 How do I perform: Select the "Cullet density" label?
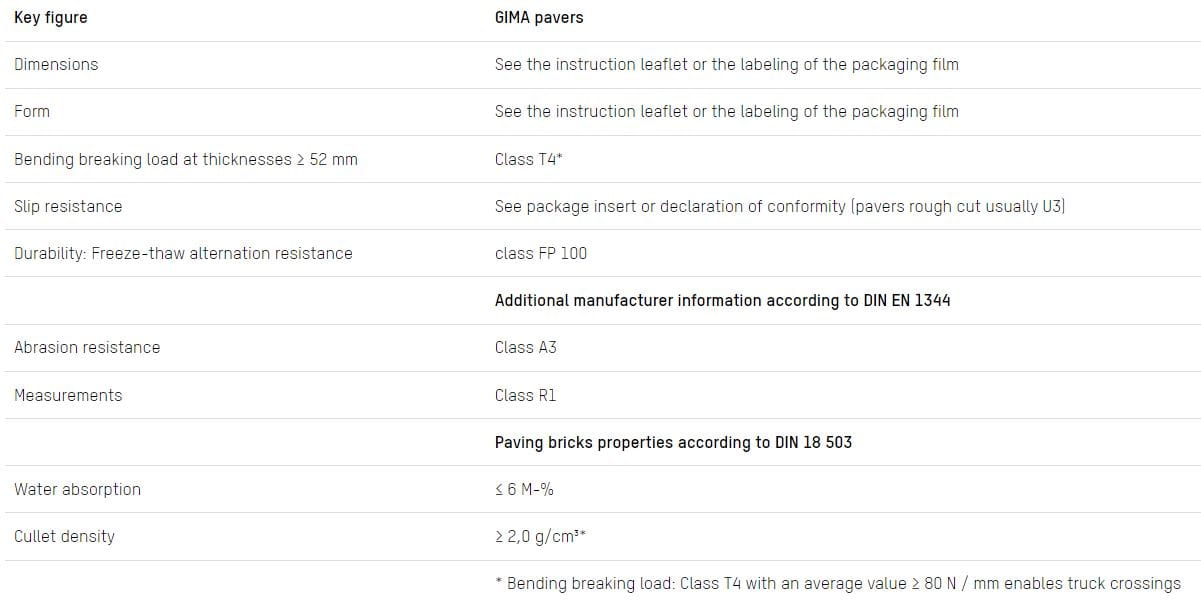pyautogui.click(x=64, y=536)
